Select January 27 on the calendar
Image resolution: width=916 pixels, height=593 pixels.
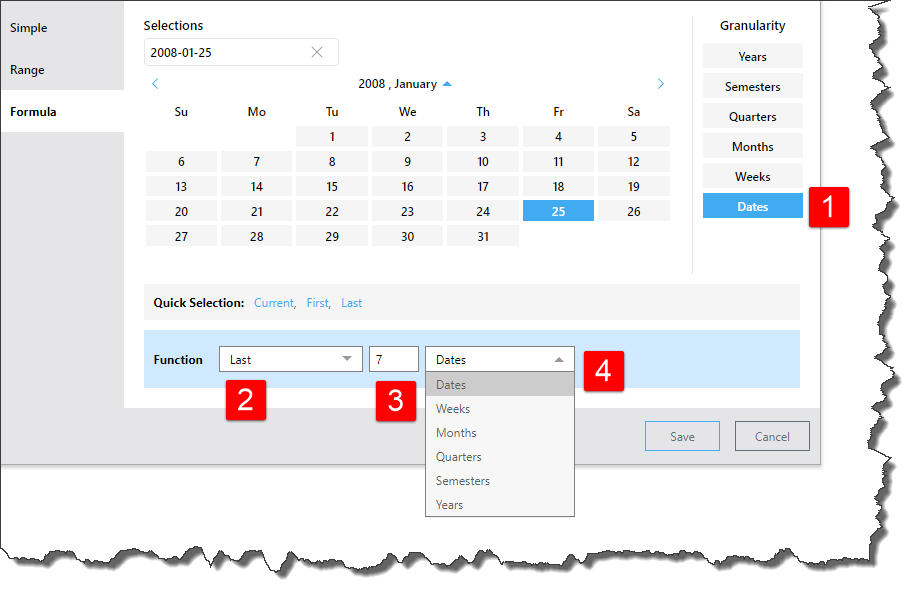[x=181, y=236]
